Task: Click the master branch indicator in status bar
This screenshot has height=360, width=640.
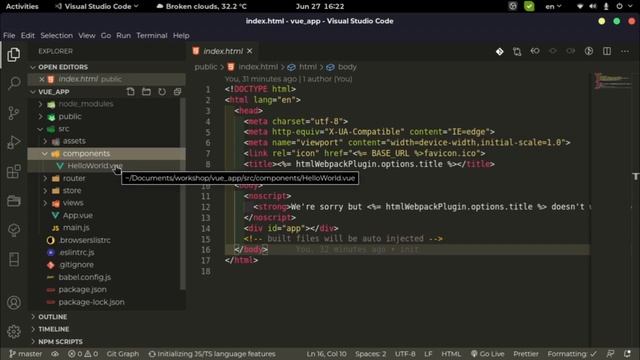Action: 25,354
